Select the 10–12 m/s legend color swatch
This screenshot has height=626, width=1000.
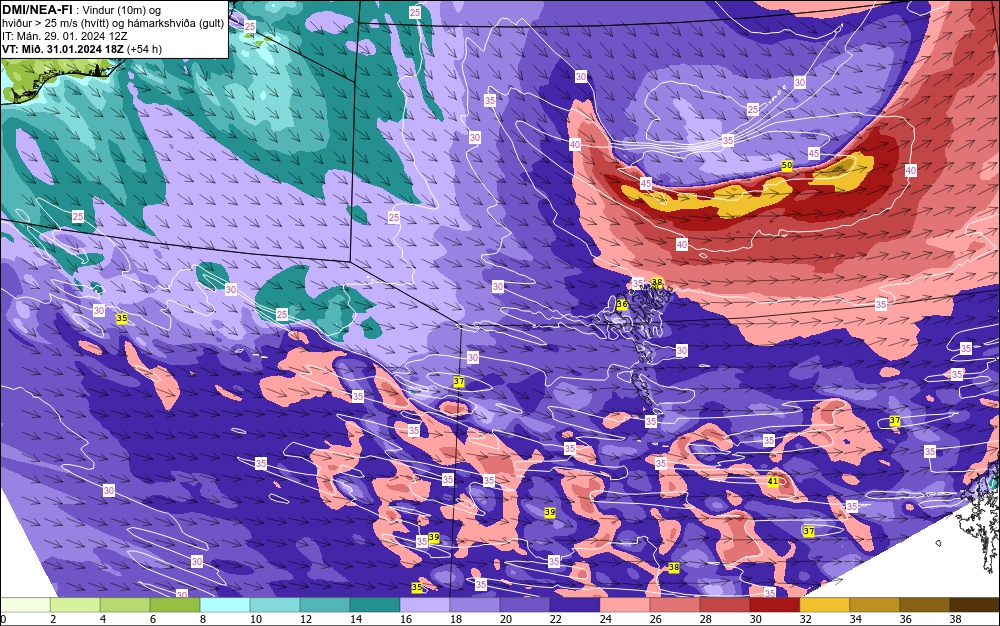pyautogui.click(x=275, y=605)
